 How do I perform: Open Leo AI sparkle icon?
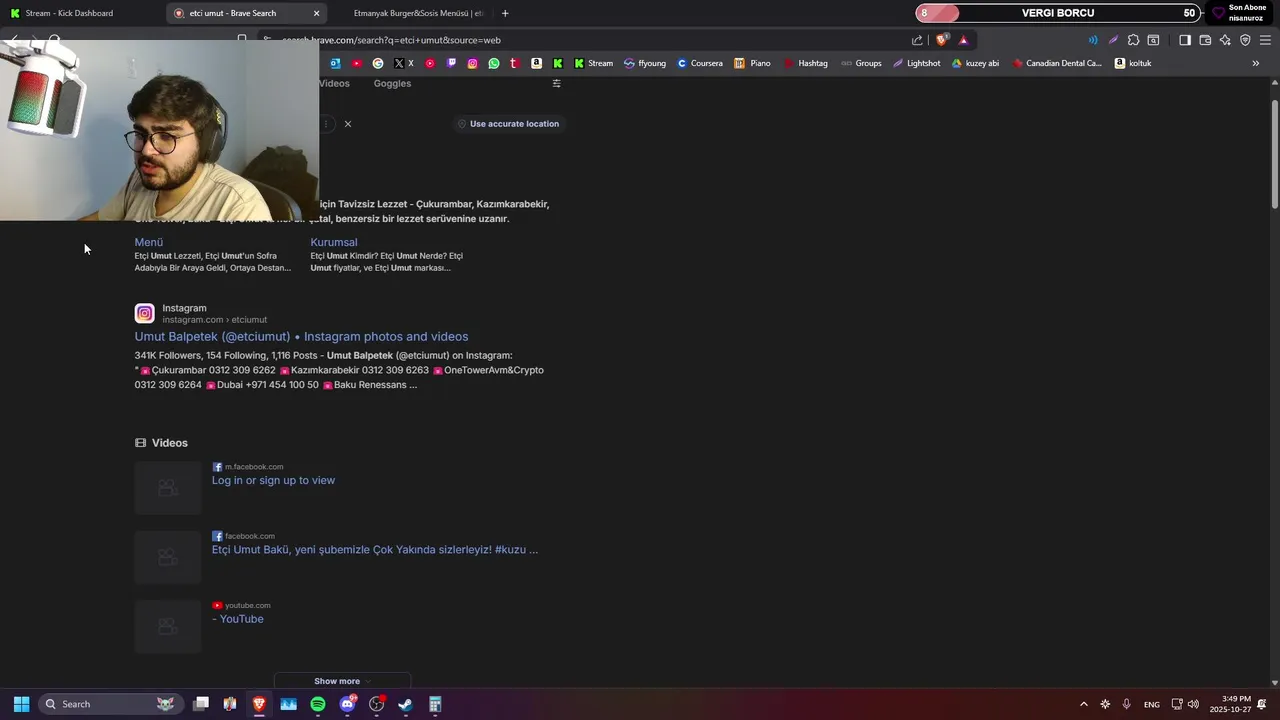[x=1225, y=40]
